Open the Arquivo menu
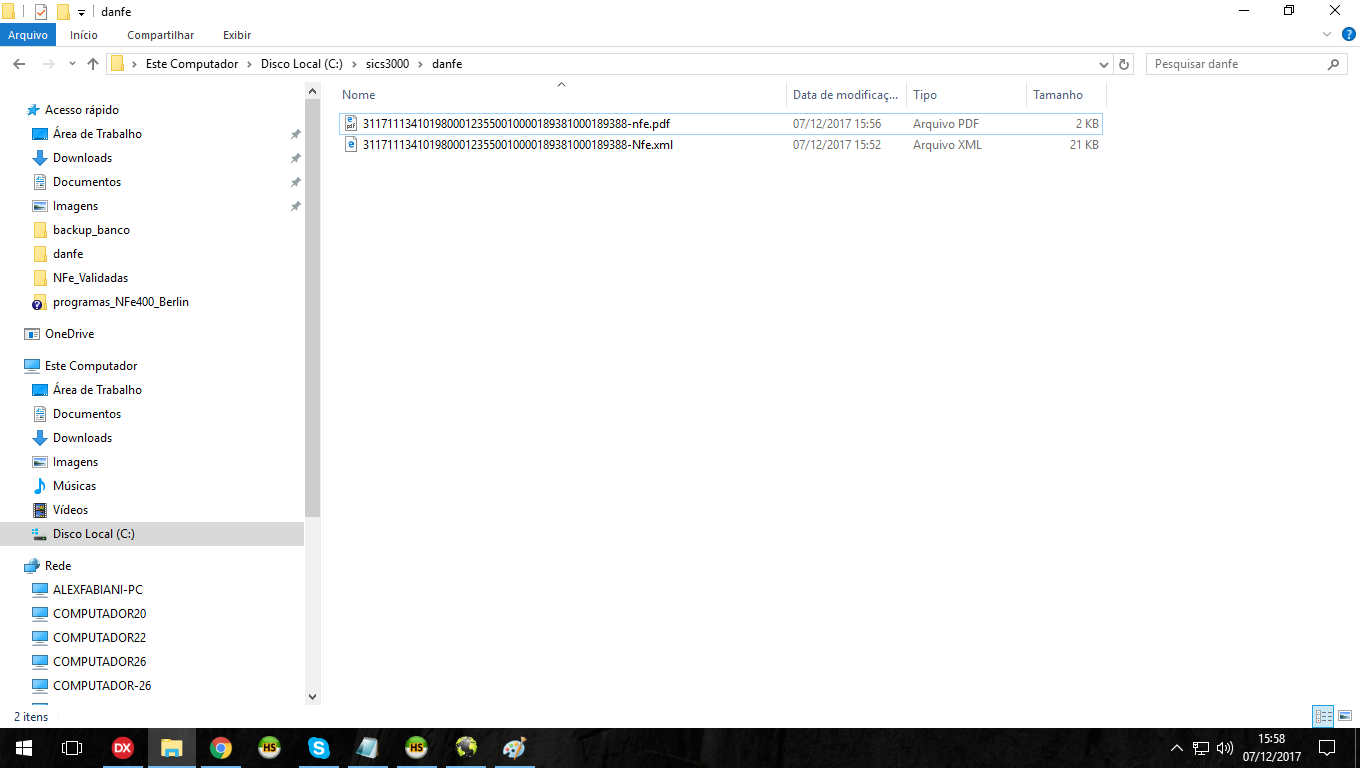 (x=28, y=35)
